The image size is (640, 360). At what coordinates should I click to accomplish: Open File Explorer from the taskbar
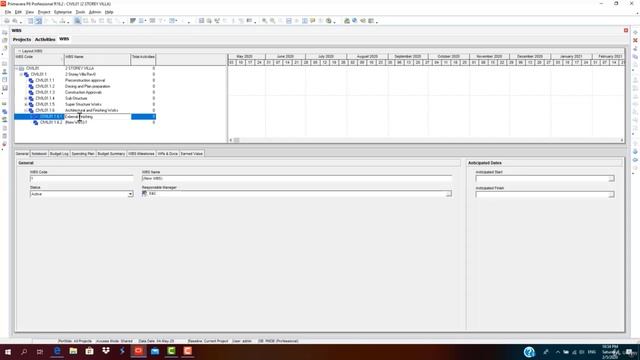tap(73, 351)
